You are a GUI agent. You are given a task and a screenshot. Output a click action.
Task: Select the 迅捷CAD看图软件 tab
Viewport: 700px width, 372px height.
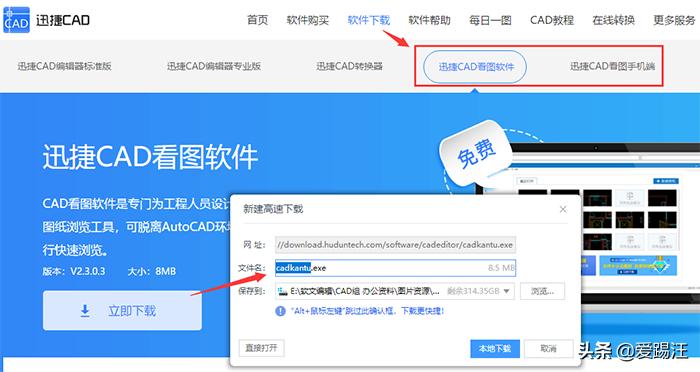point(475,67)
